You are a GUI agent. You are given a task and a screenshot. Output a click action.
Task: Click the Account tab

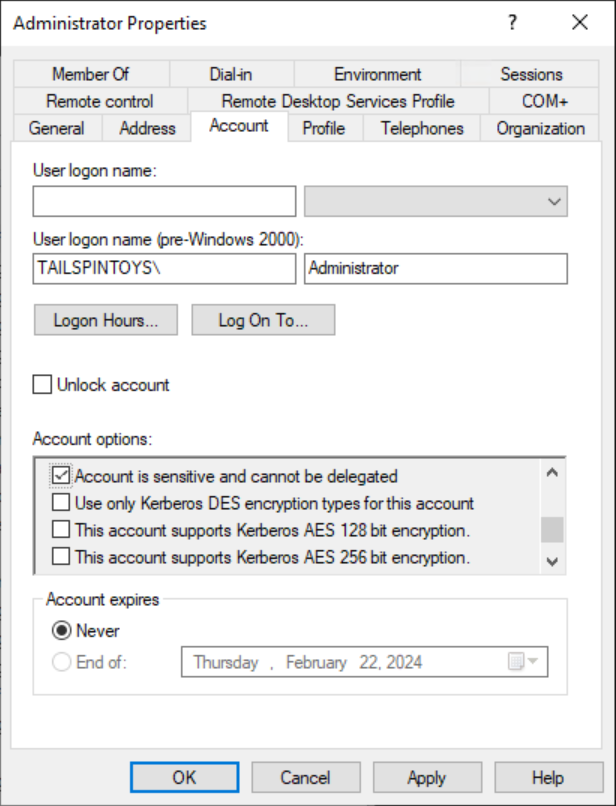(x=239, y=126)
